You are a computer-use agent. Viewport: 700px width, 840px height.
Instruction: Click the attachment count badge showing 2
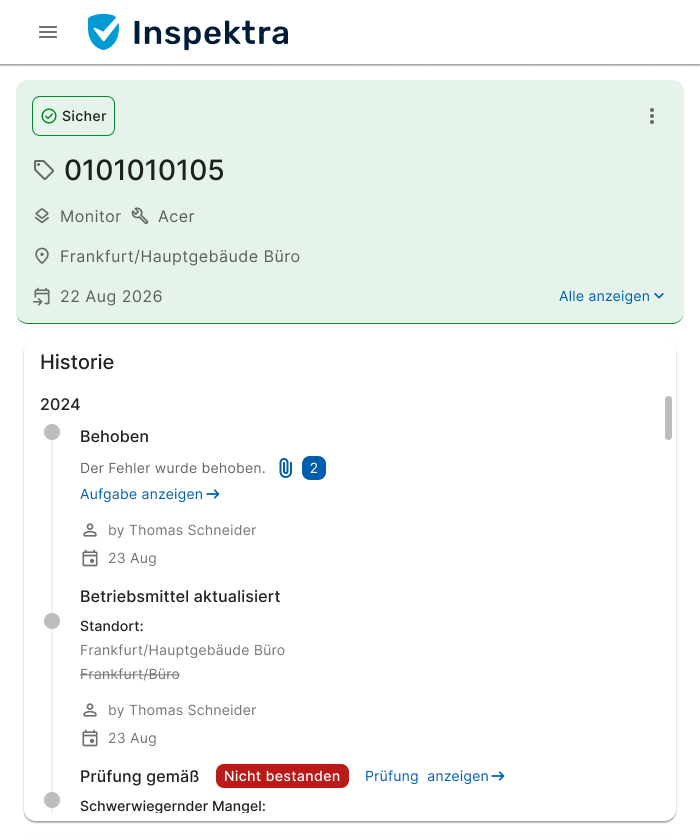point(314,468)
